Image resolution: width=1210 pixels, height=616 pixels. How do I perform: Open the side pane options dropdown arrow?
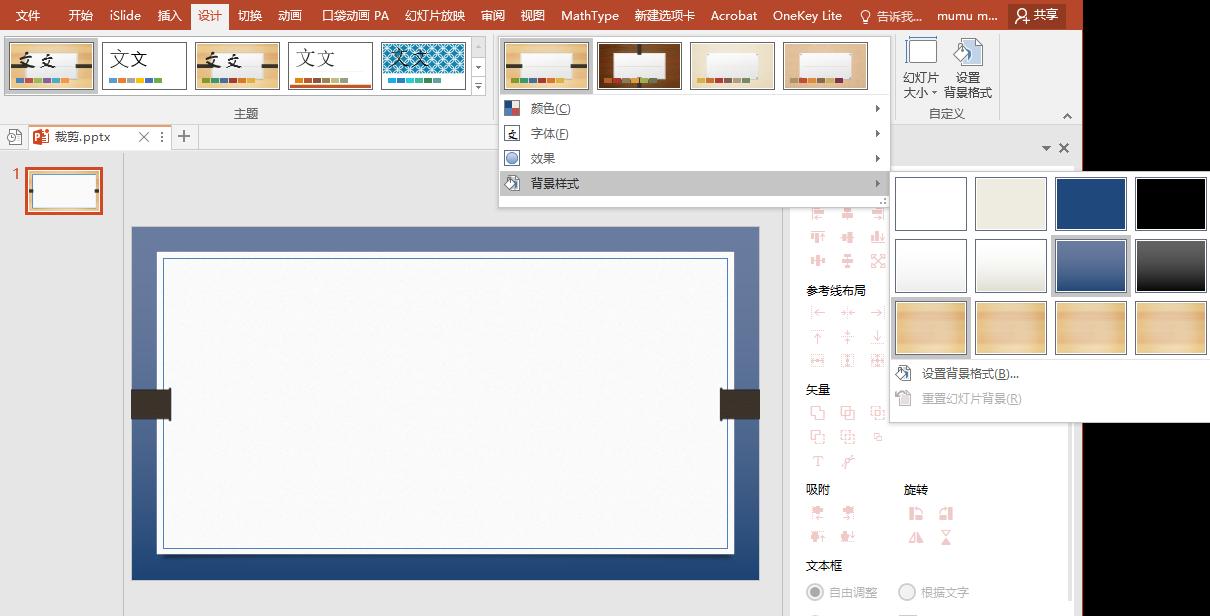coord(1047,148)
